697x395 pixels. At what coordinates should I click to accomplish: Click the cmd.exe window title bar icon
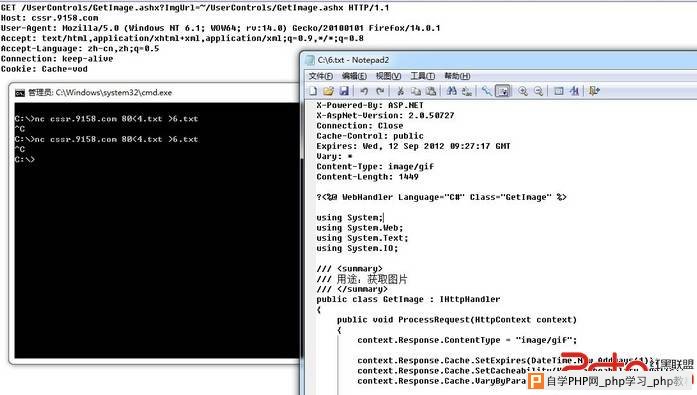pyautogui.click(x=20, y=93)
